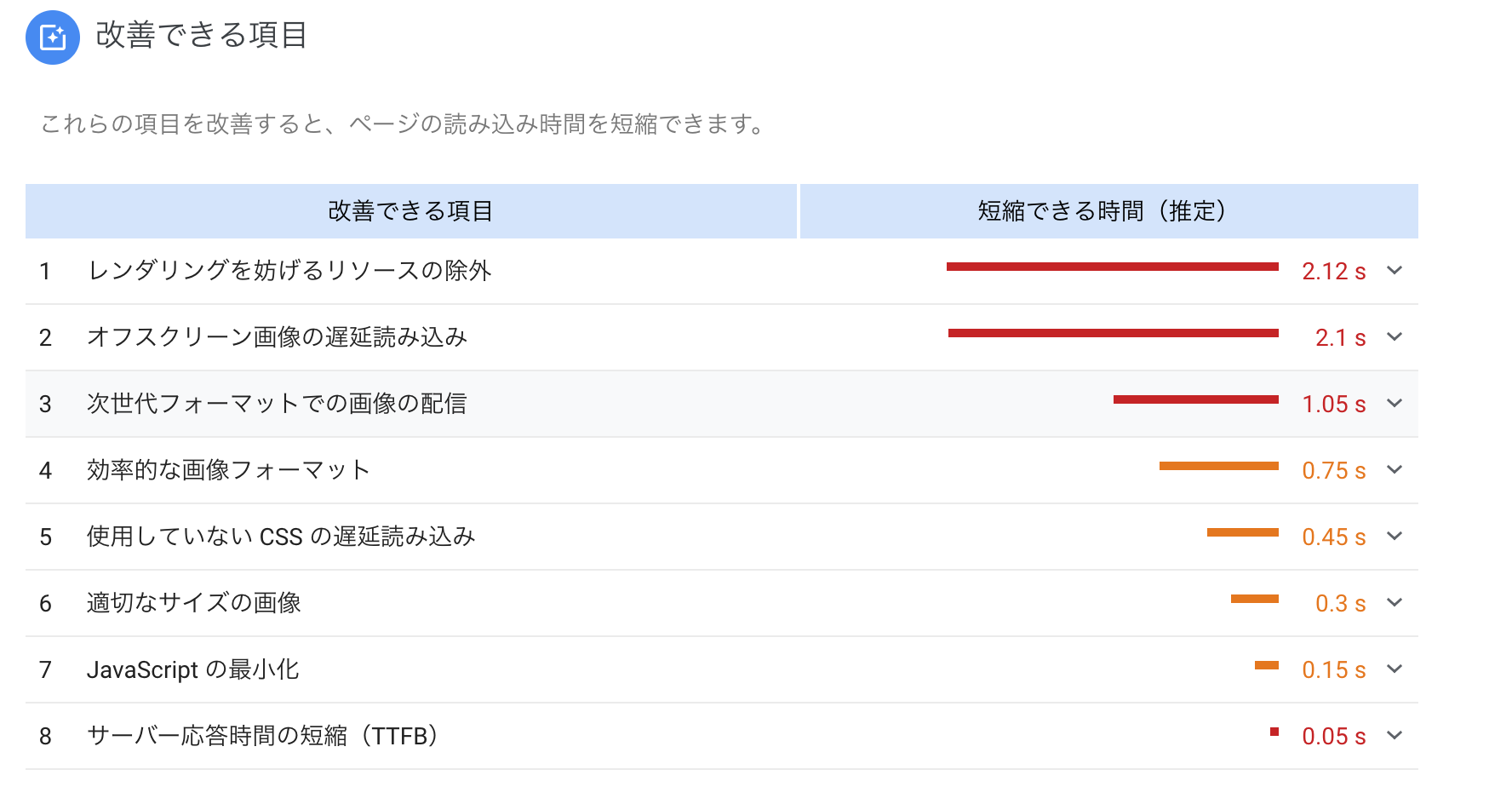Expand the サーバー応答時間の短縮 (TTFB) chevron
The image size is (1512, 804).
click(1395, 736)
